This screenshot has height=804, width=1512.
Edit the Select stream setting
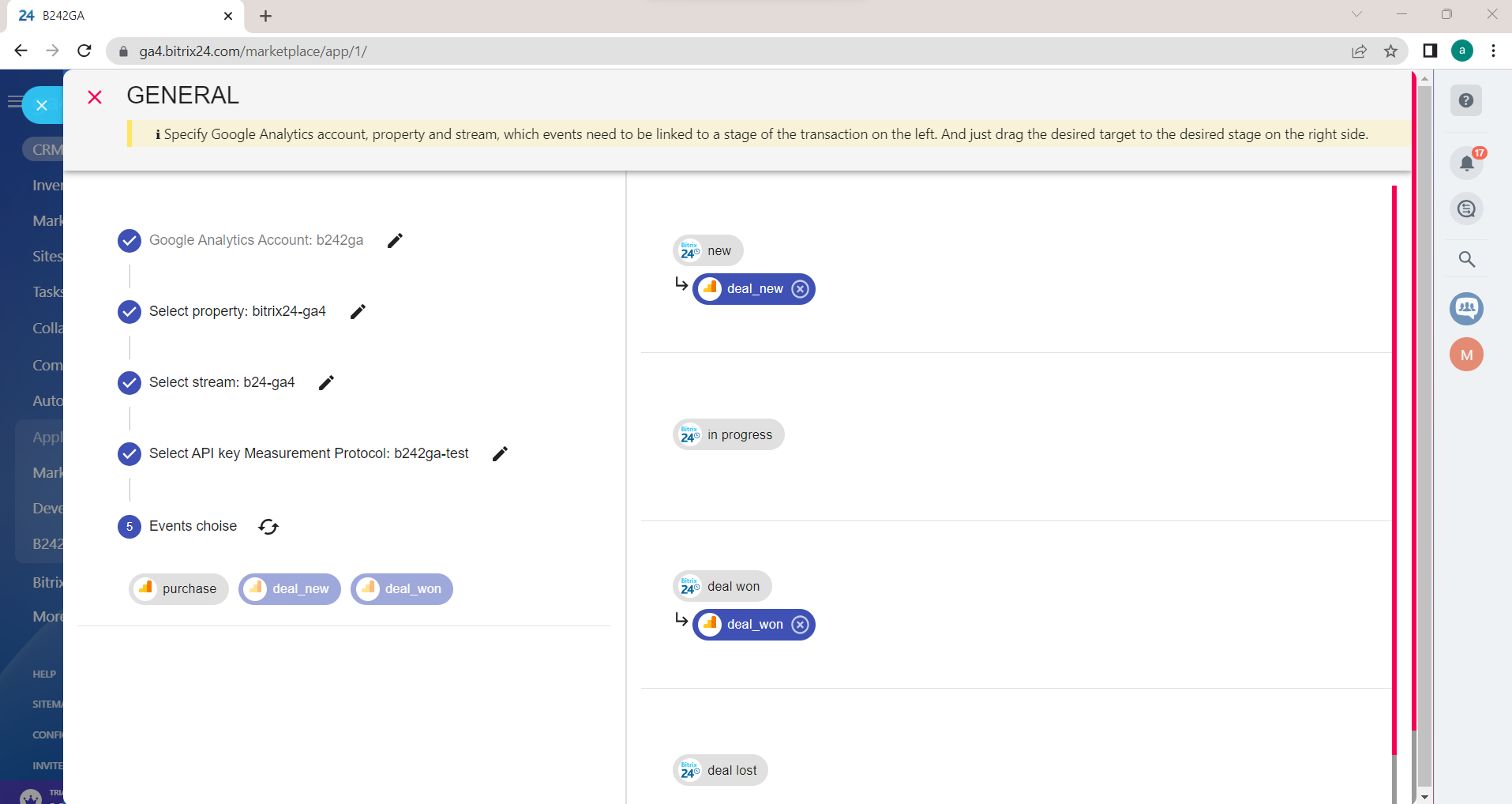tap(326, 382)
